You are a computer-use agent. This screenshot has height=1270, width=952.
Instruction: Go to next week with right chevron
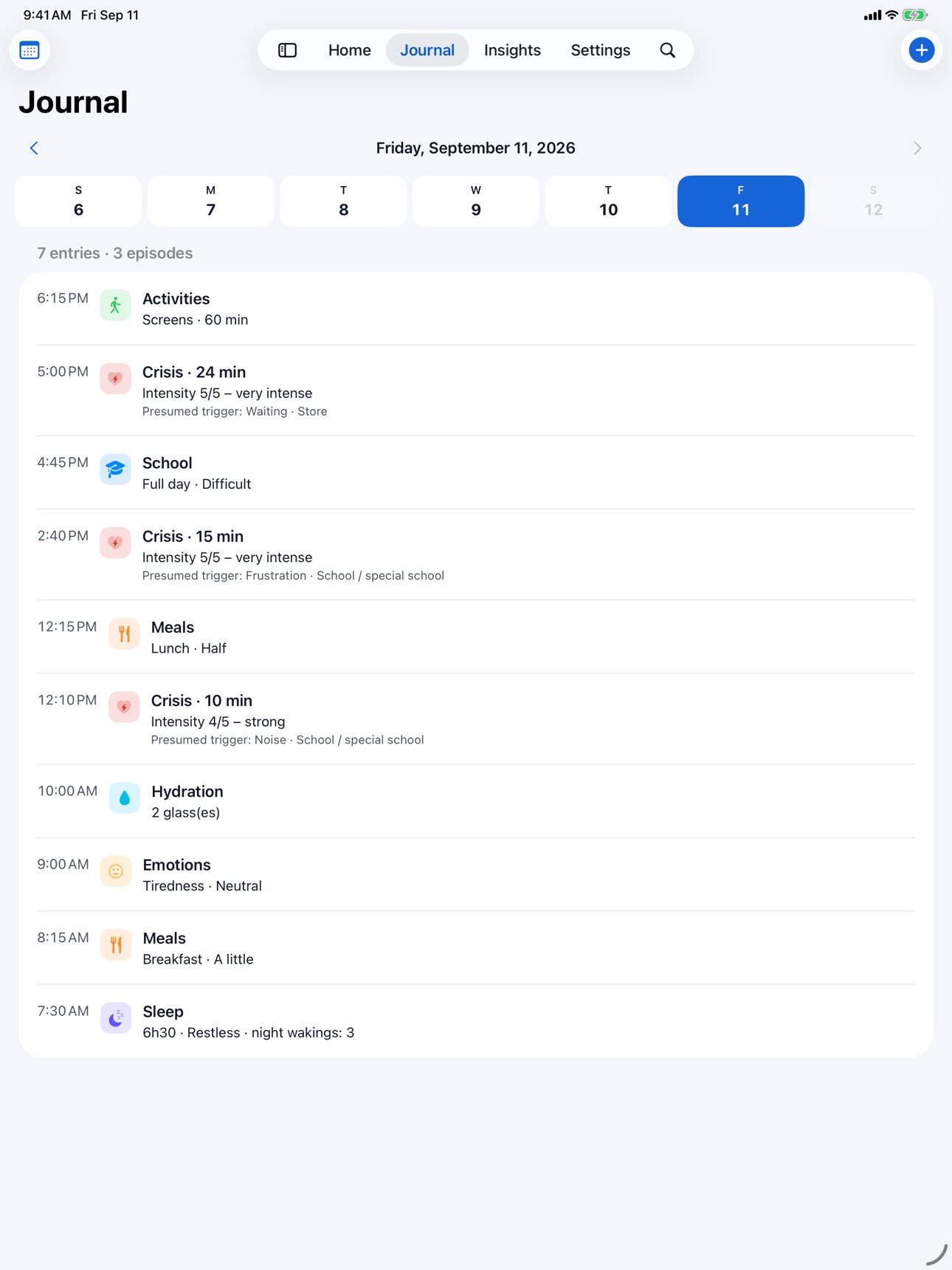tap(917, 148)
